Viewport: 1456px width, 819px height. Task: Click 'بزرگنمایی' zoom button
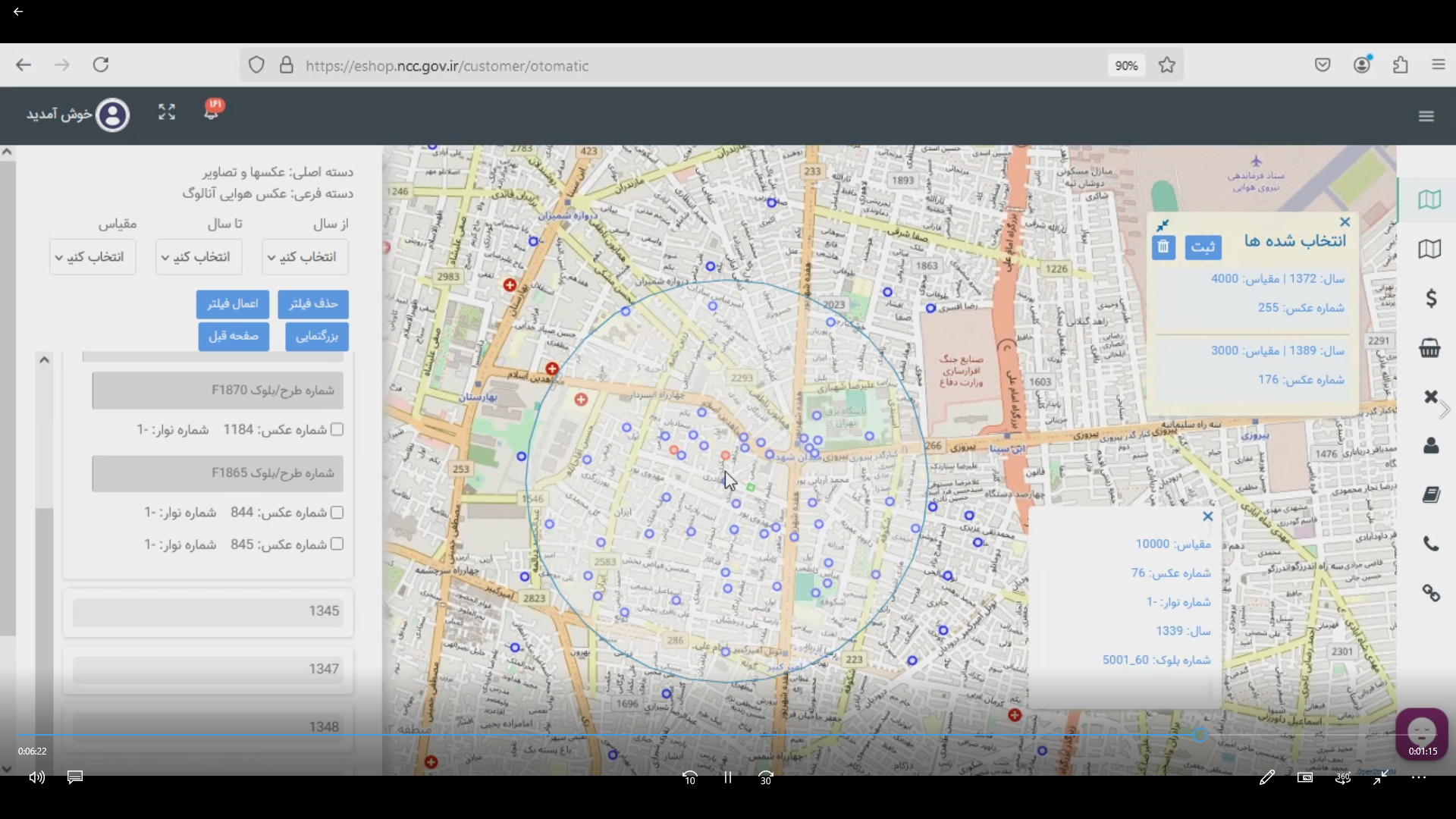point(317,336)
